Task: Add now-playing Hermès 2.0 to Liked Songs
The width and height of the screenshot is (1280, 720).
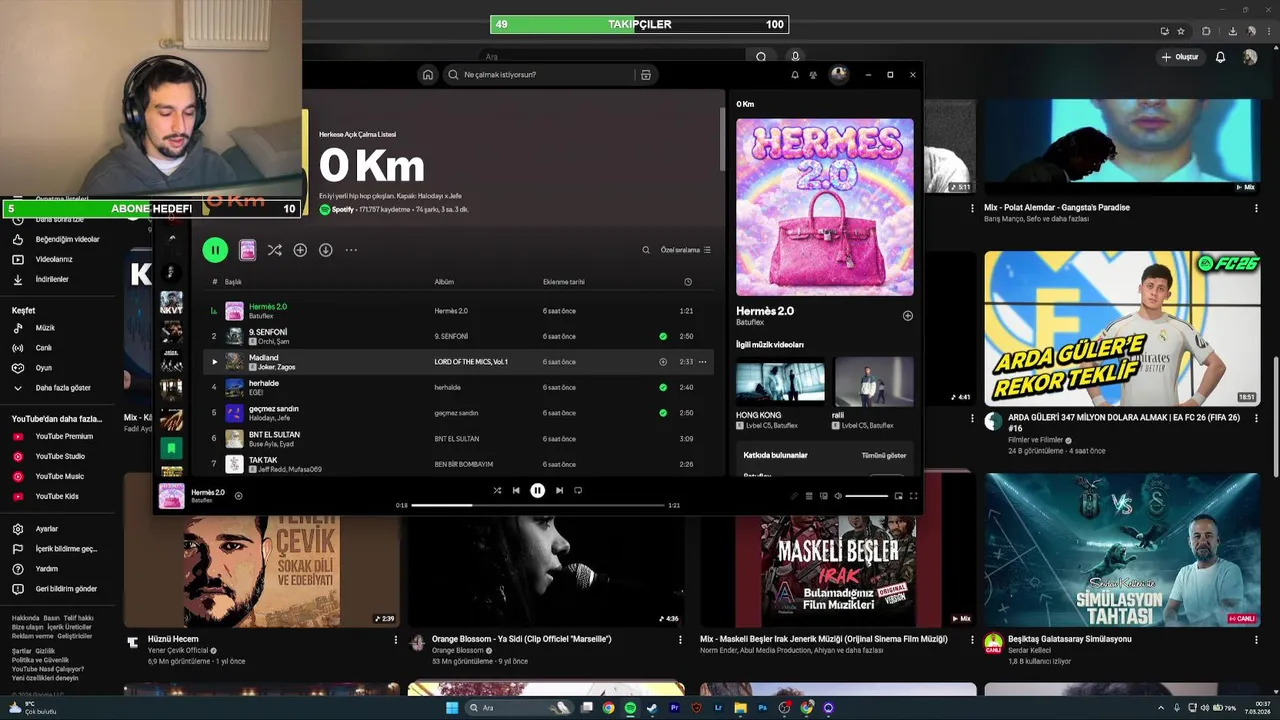Action: (238, 496)
